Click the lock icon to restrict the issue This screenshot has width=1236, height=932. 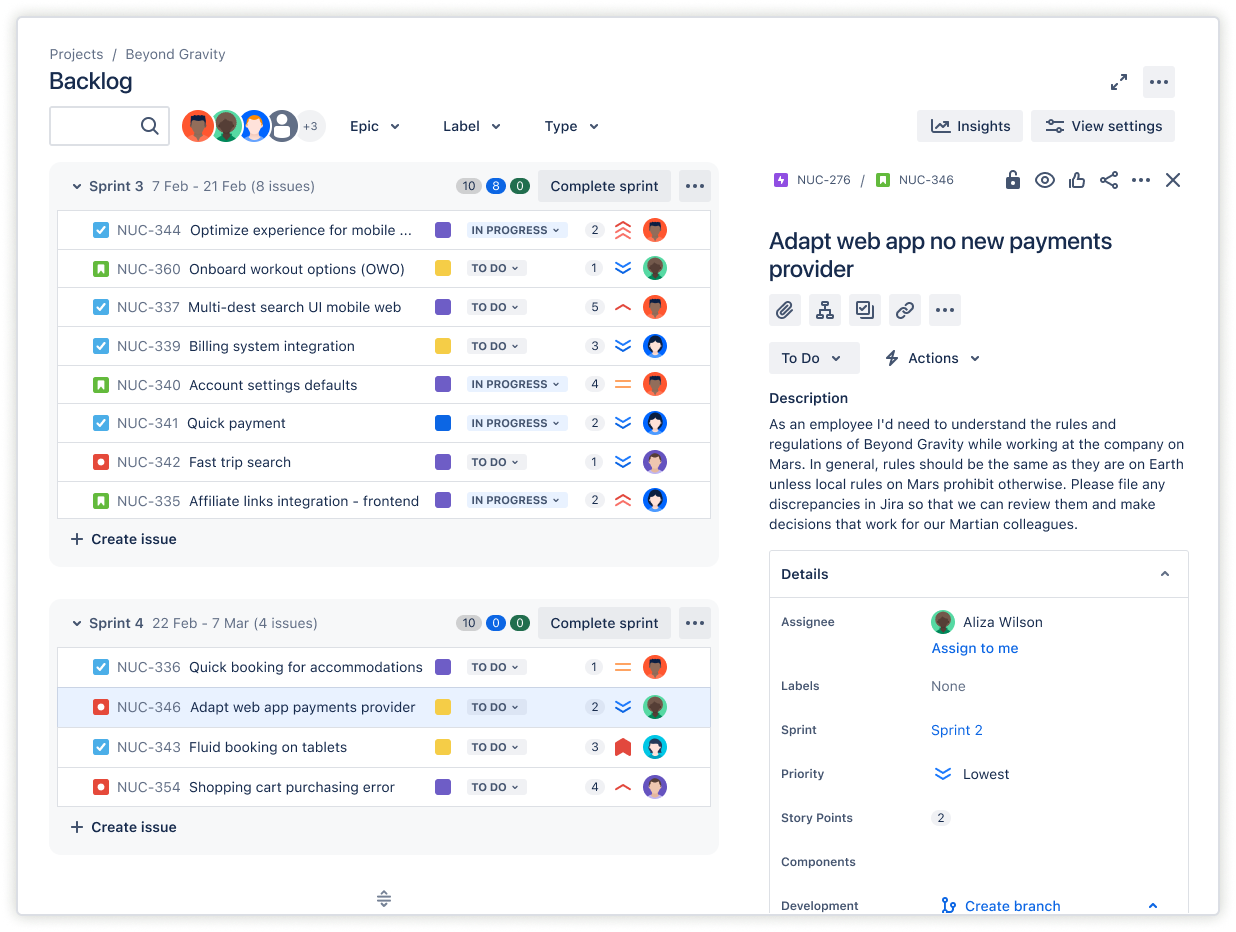click(1012, 180)
